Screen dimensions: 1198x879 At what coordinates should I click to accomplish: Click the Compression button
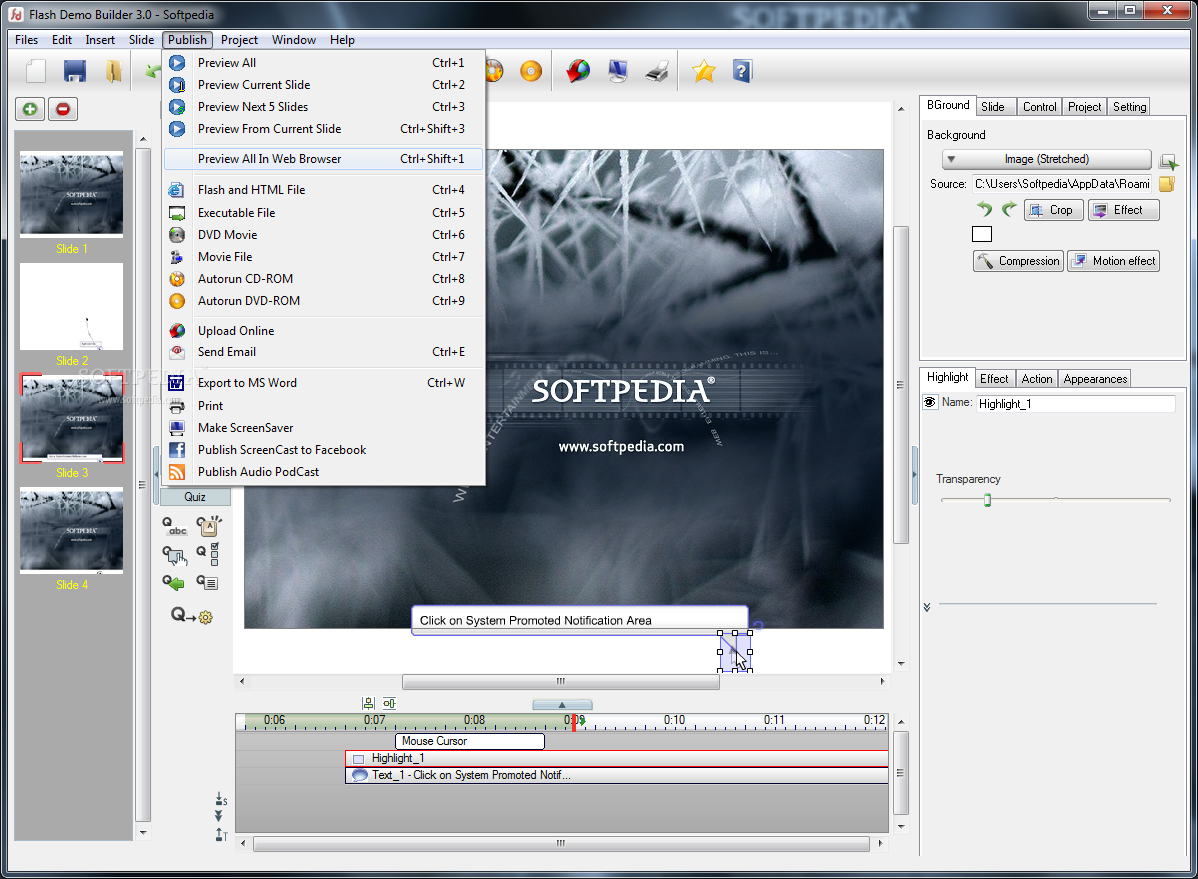pos(1018,261)
